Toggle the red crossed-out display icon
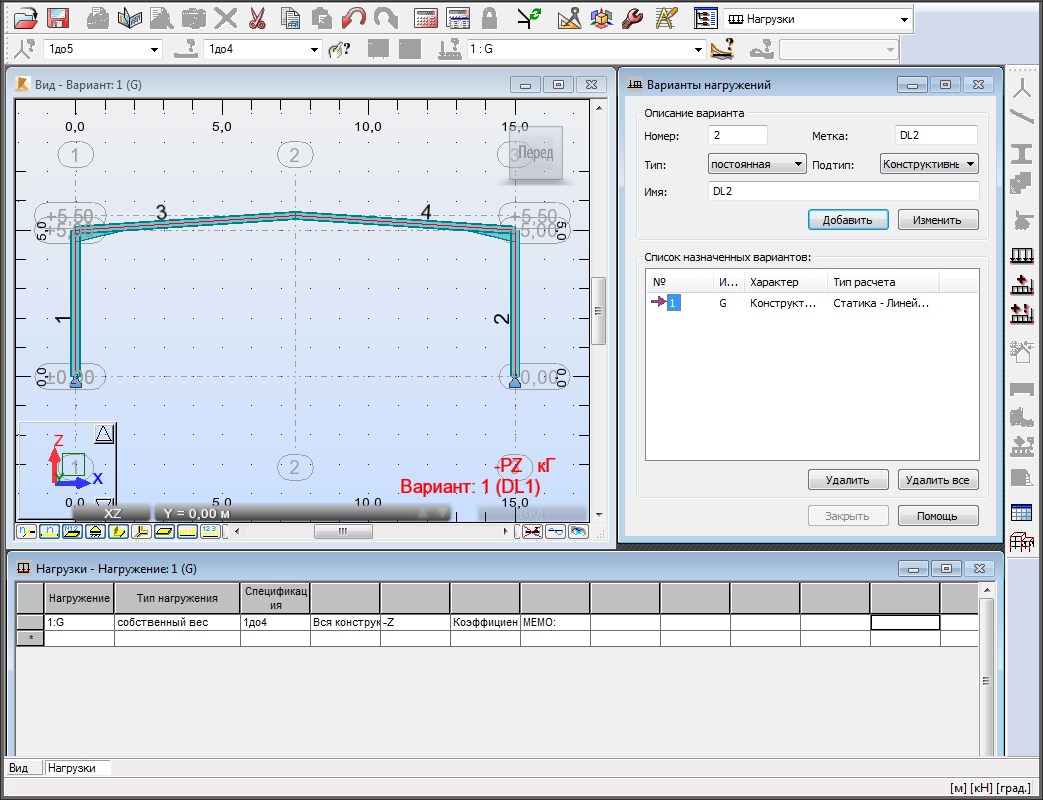Viewport: 1043px width, 800px height. coord(532,531)
